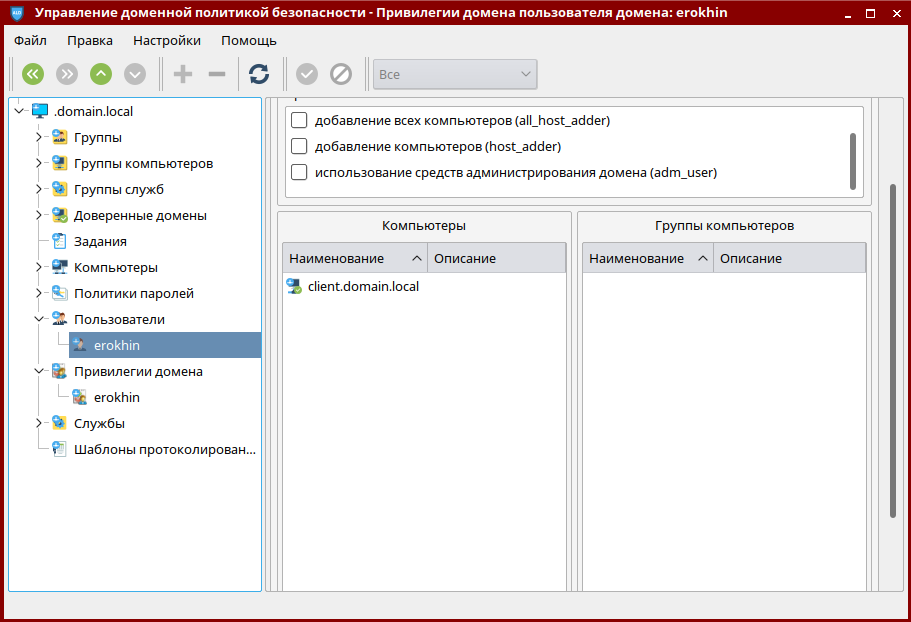This screenshot has width=911, height=622.
Task: Click the Доверенные домены label
Action: click(140, 215)
